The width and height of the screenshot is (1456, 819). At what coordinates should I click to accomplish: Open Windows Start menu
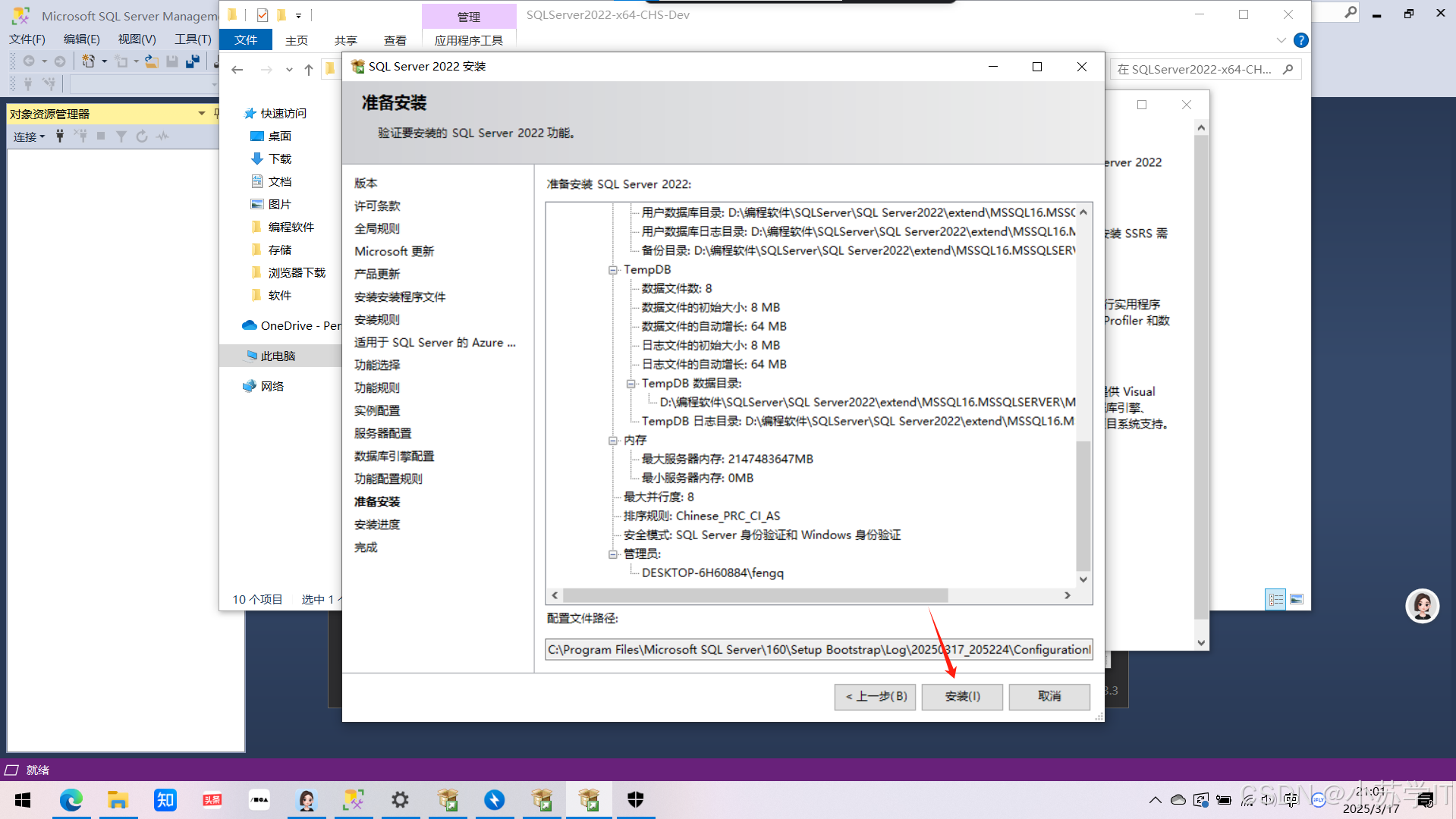click(23, 800)
